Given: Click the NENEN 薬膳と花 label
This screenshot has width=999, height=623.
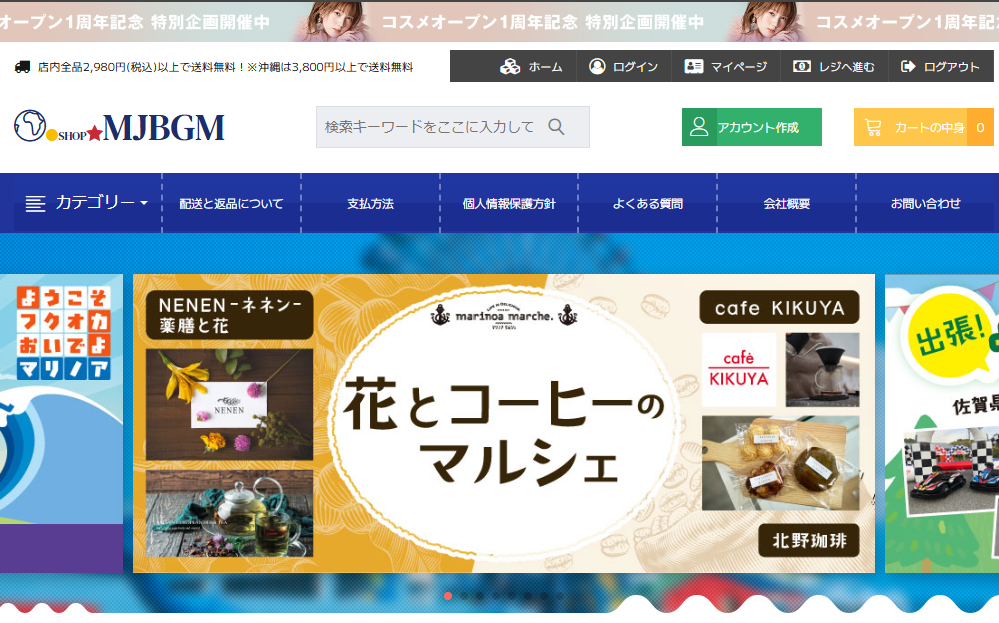Looking at the screenshot, I should (x=229, y=315).
